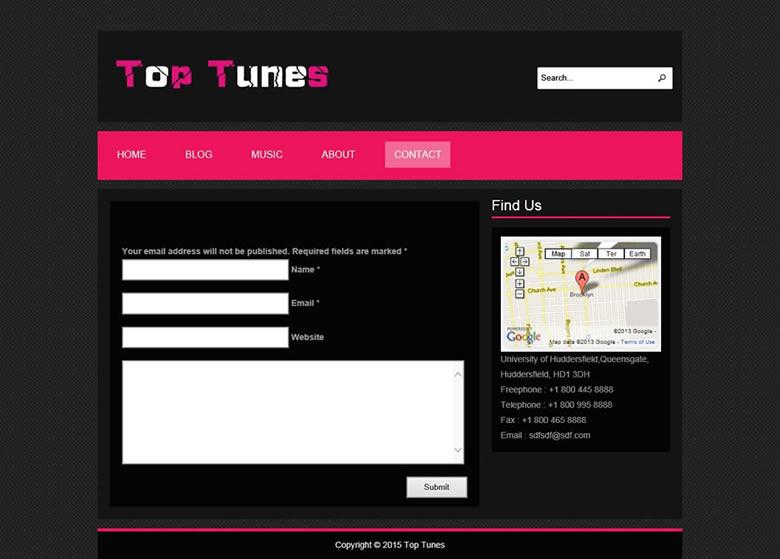
Task: Switch map to Sat view
Action: pos(585,254)
